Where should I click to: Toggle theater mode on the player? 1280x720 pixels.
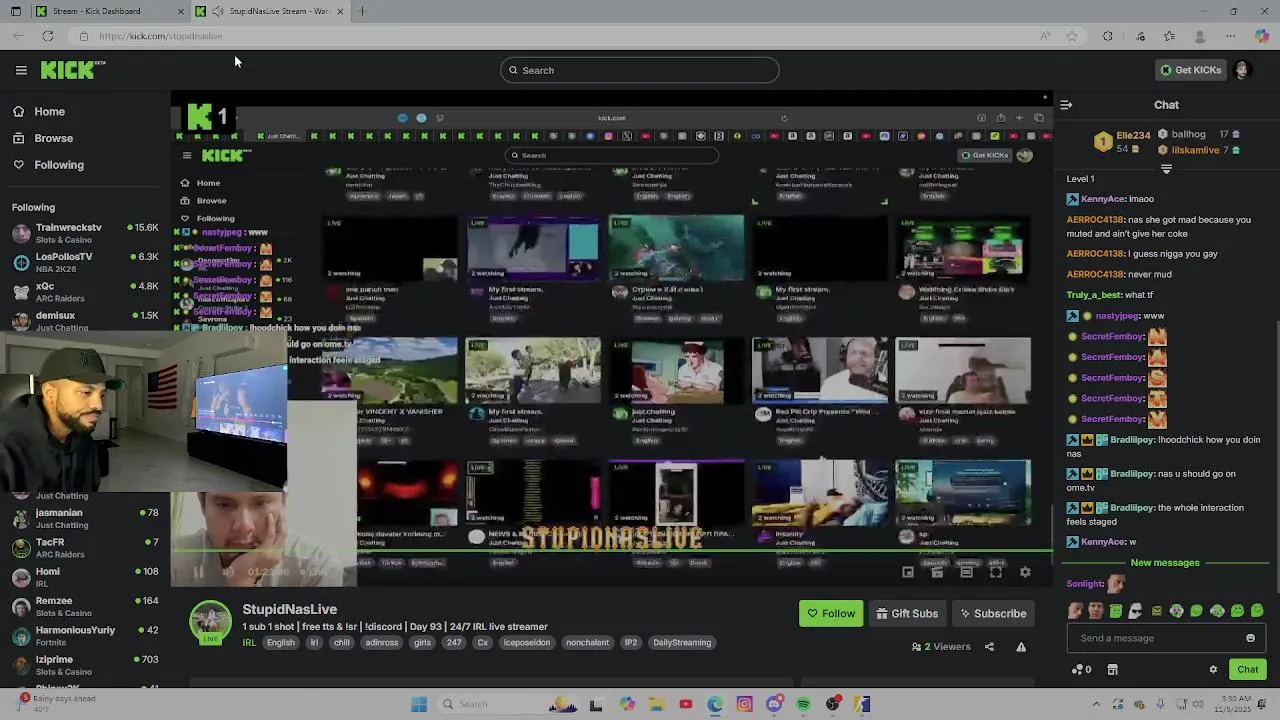(x=966, y=572)
